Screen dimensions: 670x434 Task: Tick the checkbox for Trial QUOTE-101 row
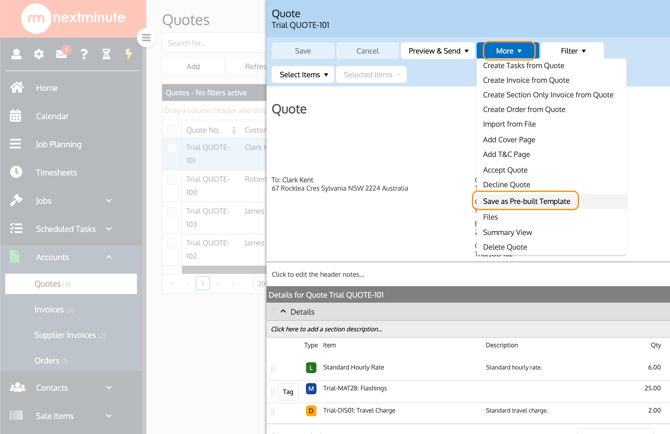tap(172, 148)
